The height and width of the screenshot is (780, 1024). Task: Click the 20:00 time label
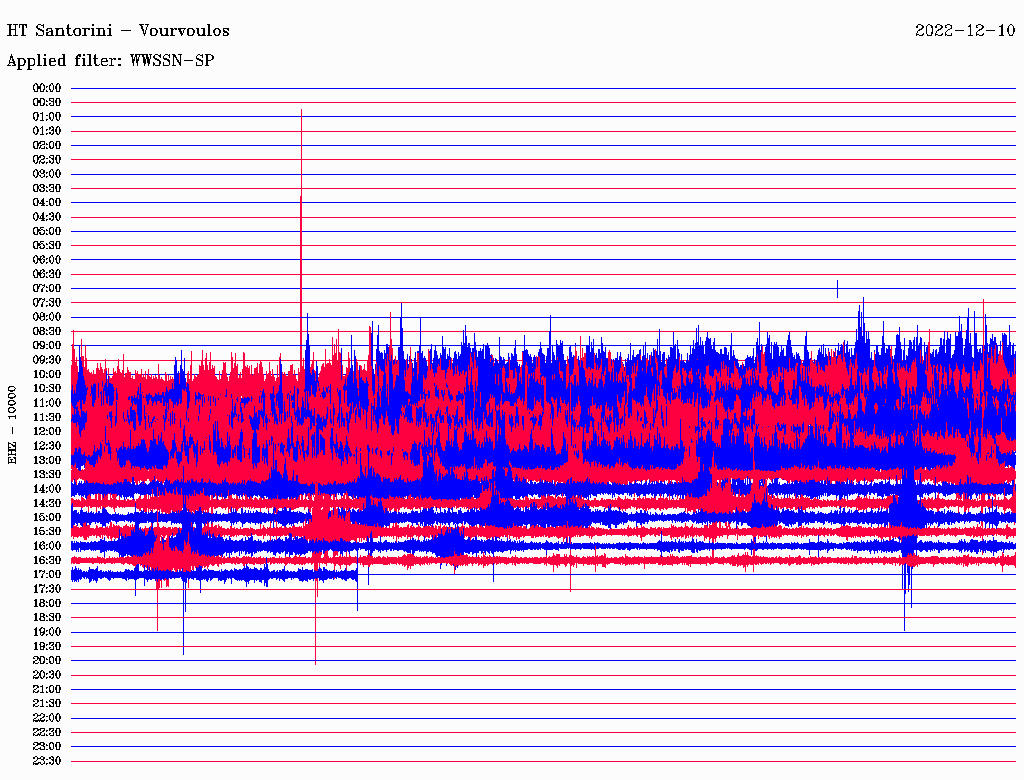point(47,660)
